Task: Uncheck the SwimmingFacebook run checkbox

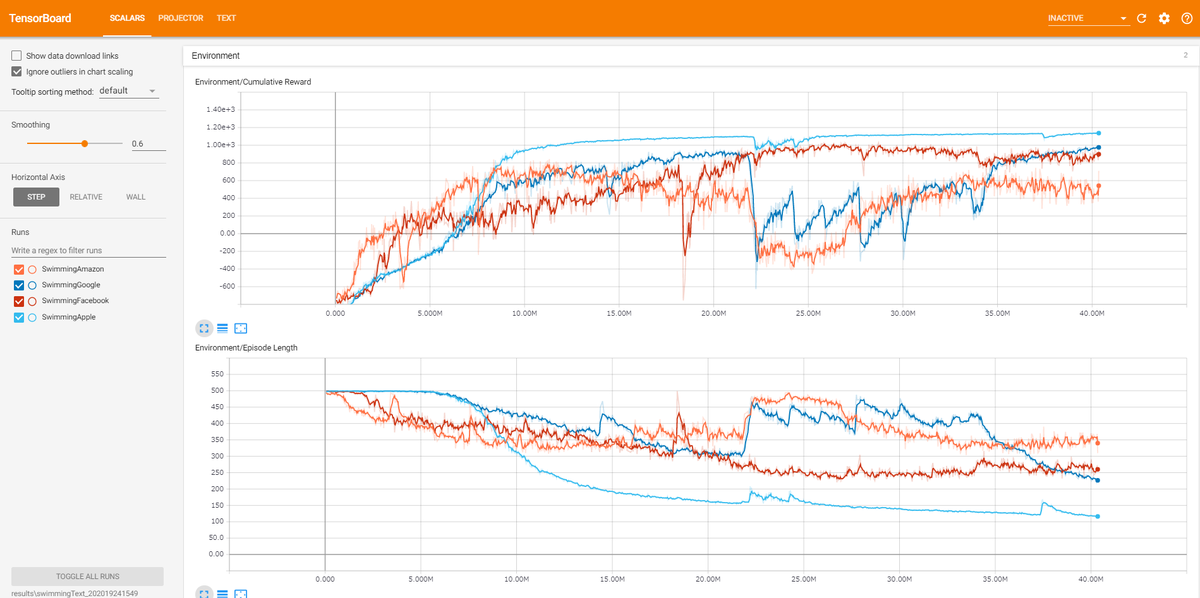Action: pos(17,301)
